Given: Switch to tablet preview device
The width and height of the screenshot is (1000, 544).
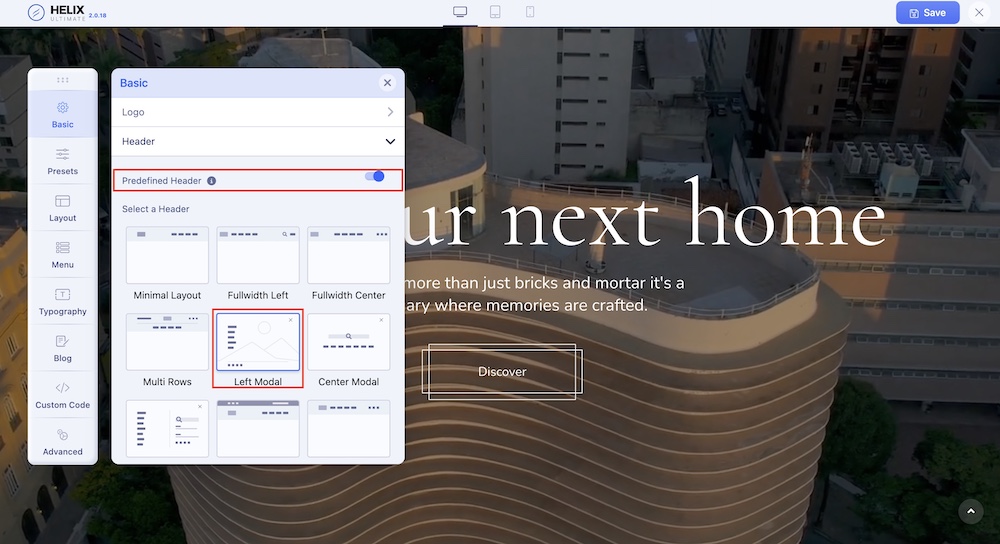Looking at the screenshot, I should point(495,12).
